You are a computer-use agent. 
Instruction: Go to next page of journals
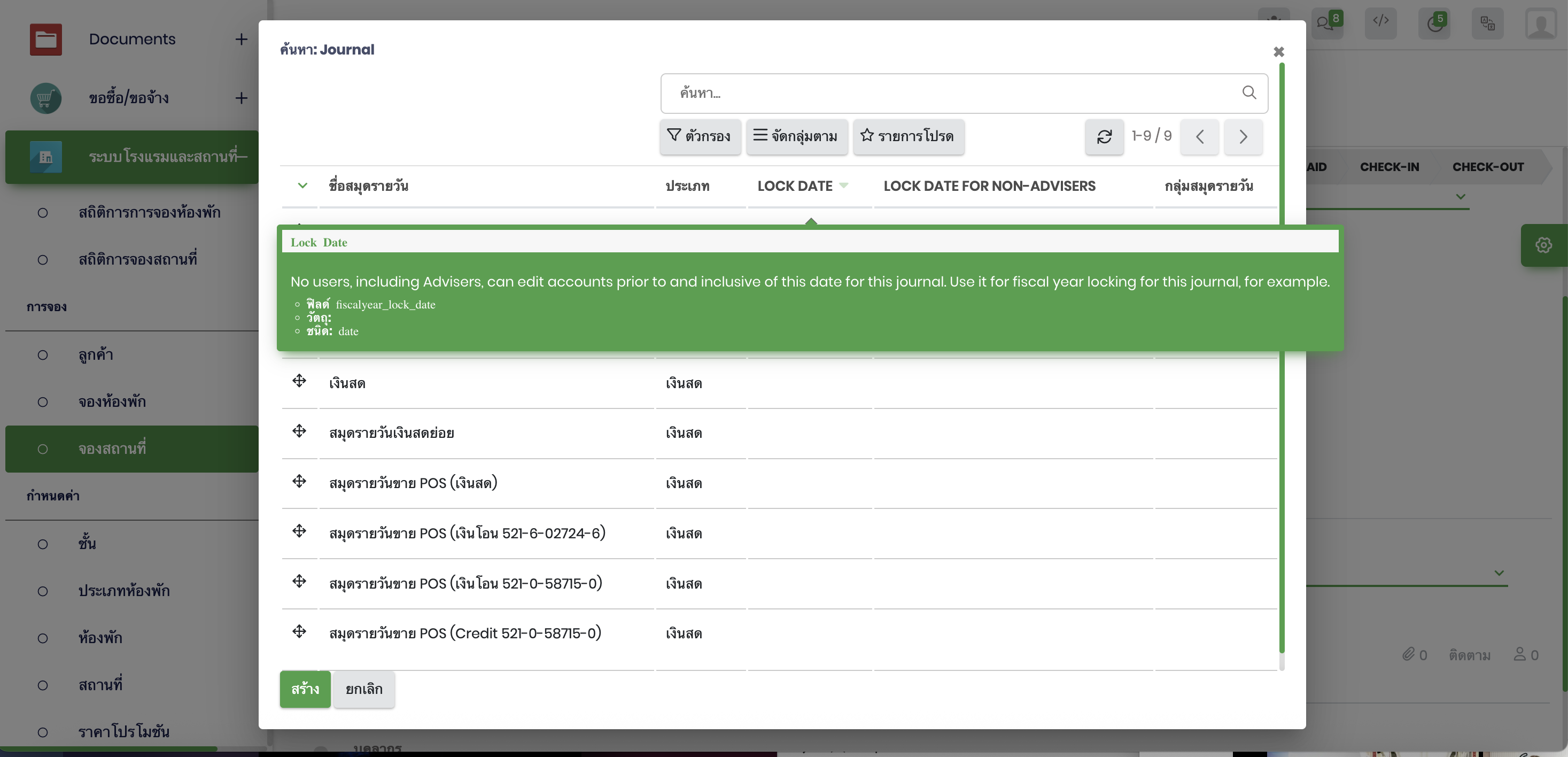1243,136
